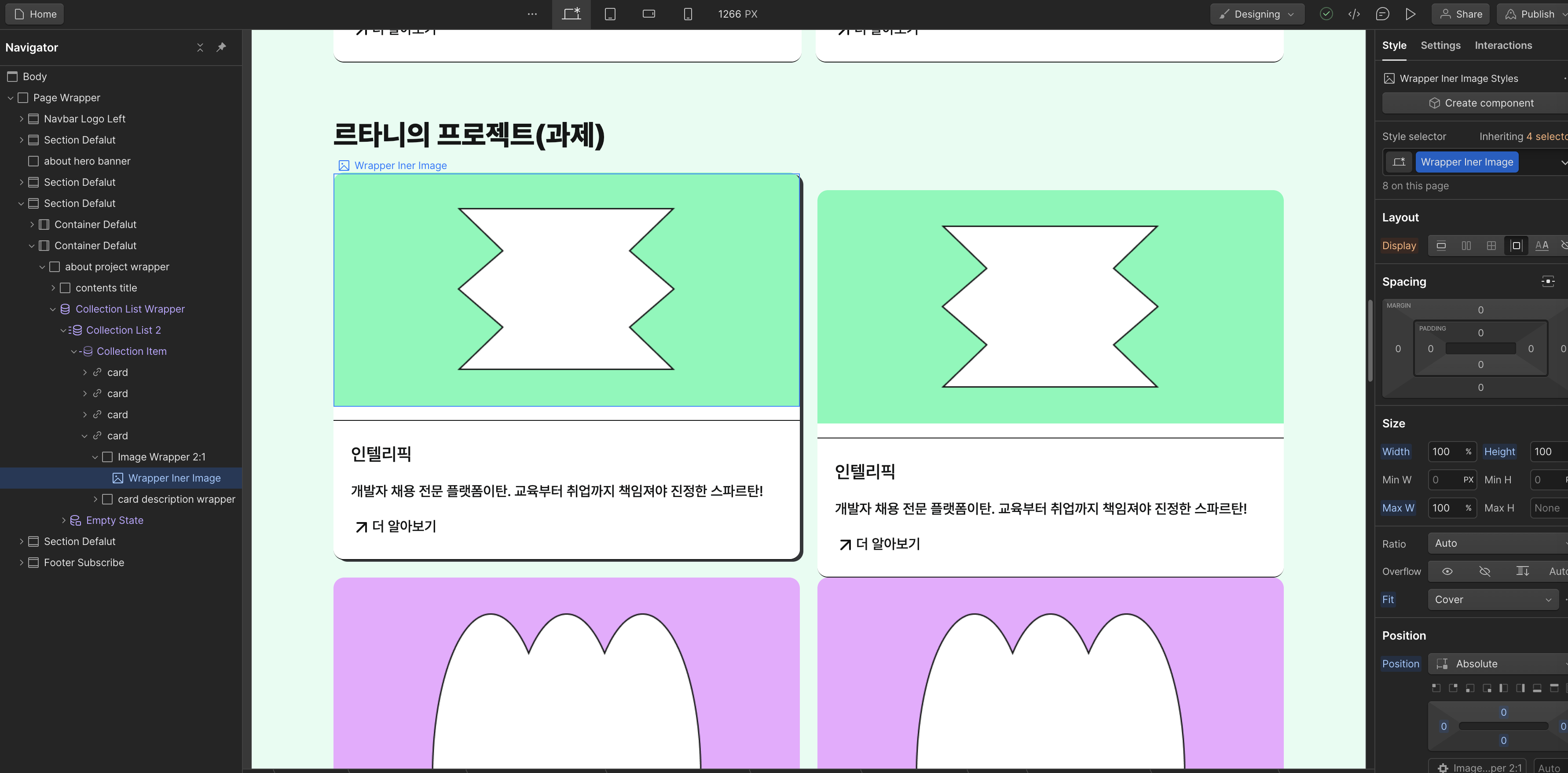Image resolution: width=1568 pixels, height=773 pixels.
Task: Open the Ratio Auto dropdown
Action: pyautogui.click(x=1498, y=543)
